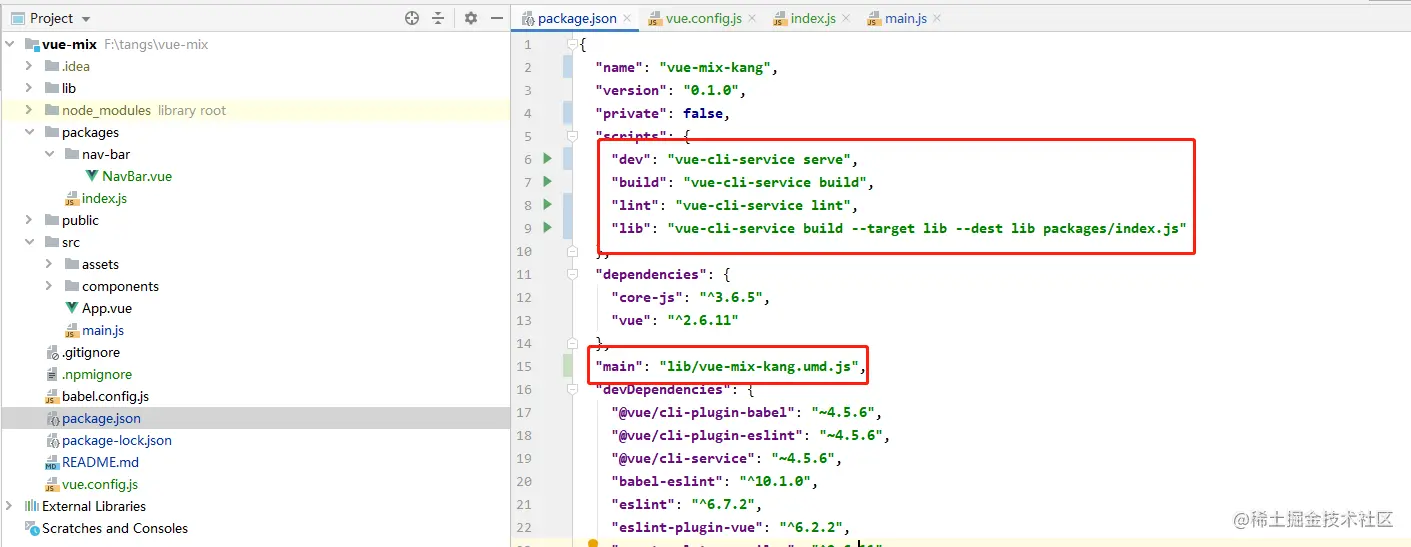Close the index.js tab
The image size is (1411, 547).
[x=846, y=18]
